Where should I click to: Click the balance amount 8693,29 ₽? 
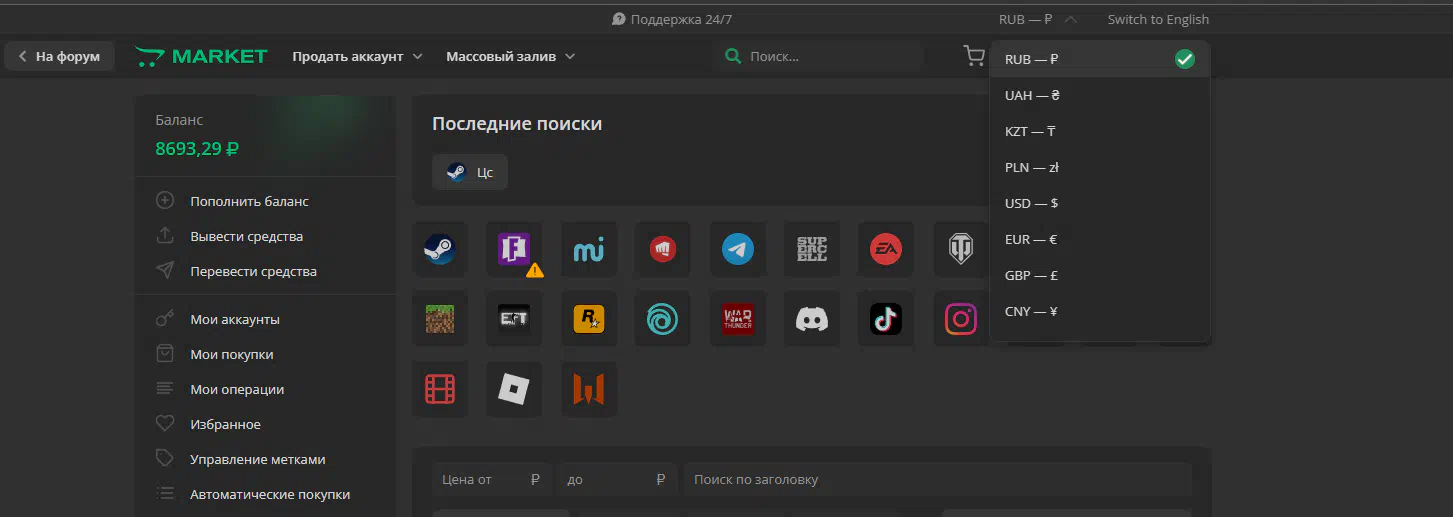[x=197, y=149]
